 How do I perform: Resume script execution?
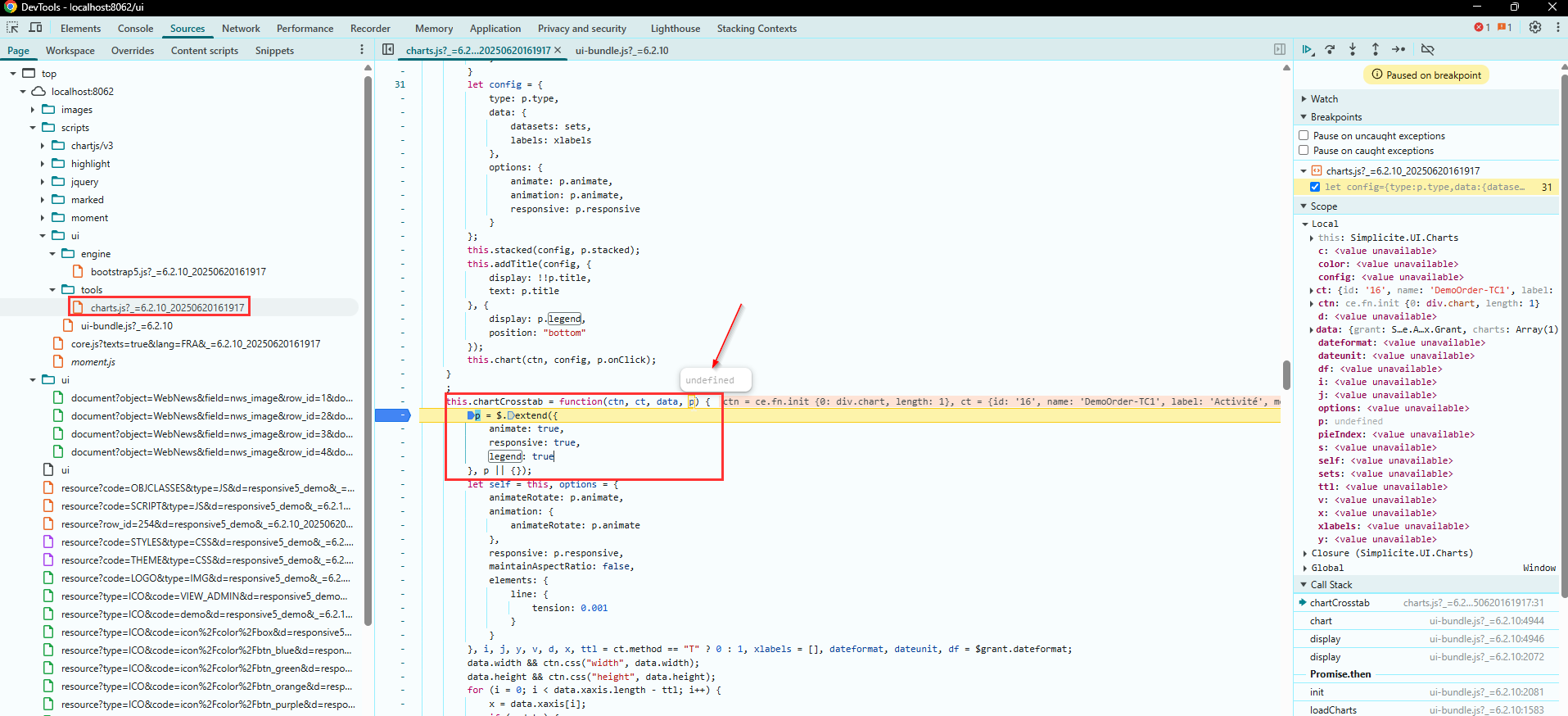(1308, 50)
